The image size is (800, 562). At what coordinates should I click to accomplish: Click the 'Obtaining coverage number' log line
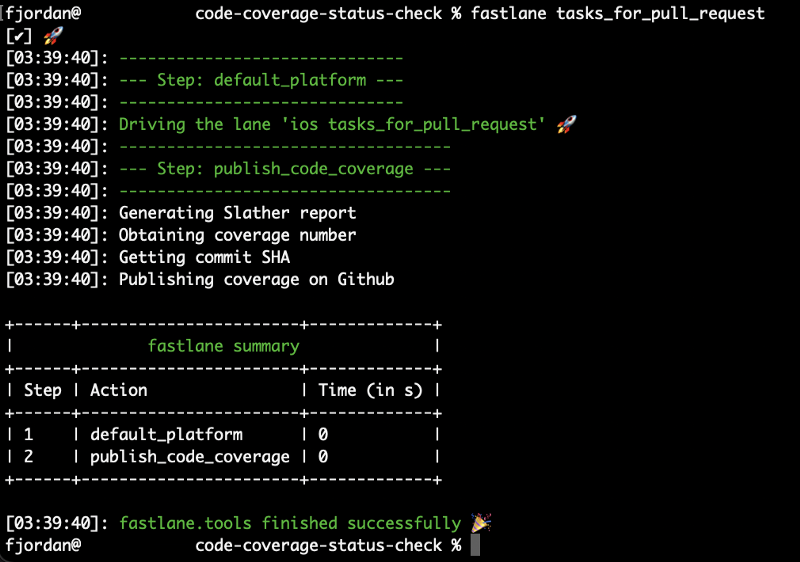(237, 235)
